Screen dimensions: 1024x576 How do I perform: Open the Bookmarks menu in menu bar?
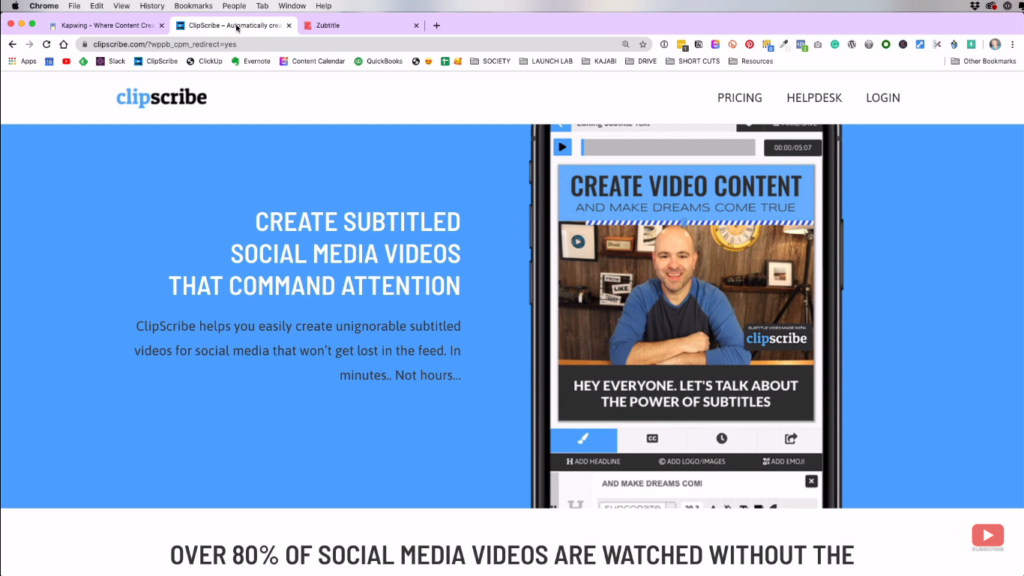pyautogui.click(x=193, y=6)
